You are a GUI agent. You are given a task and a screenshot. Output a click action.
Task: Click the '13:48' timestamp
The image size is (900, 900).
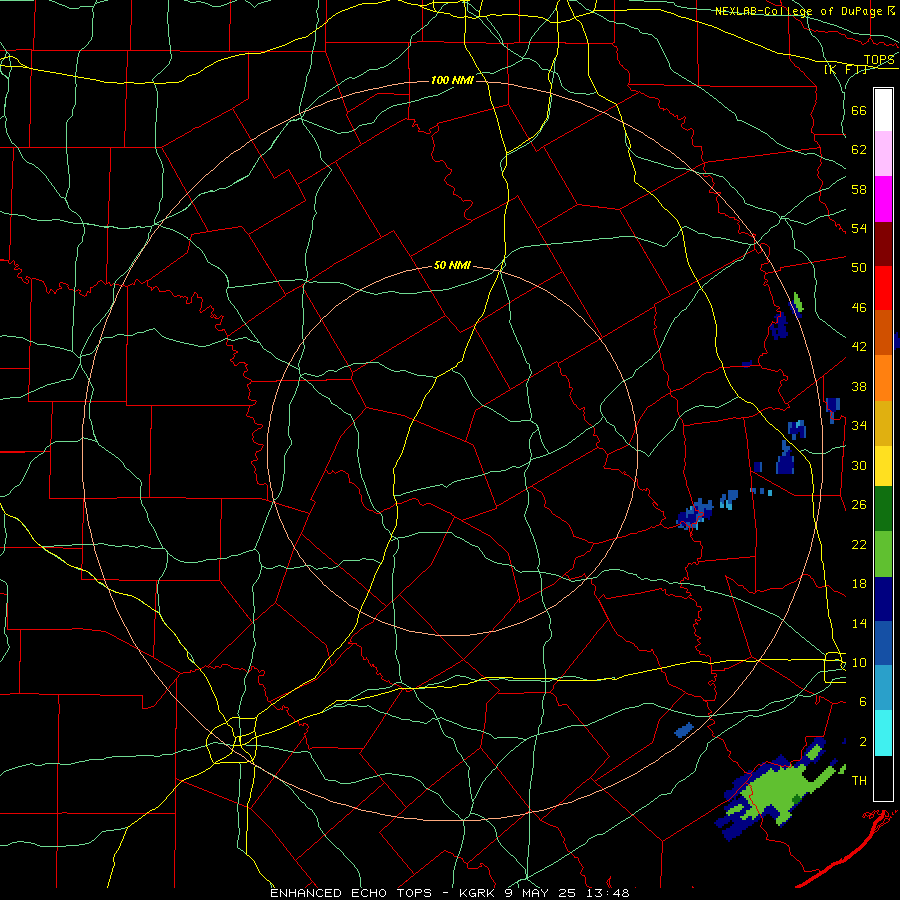click(607, 893)
